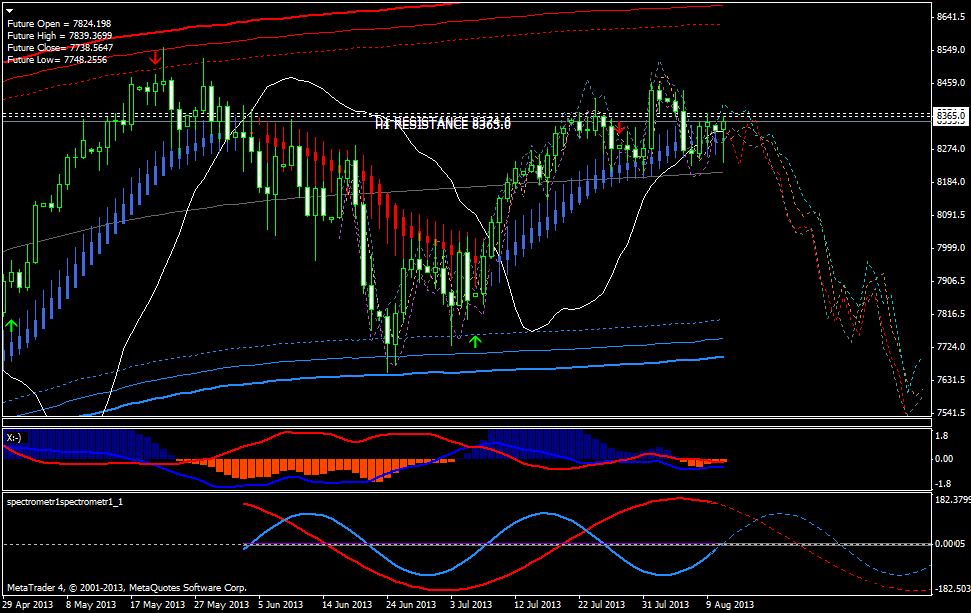Click the 8365.0 current price label
Screen dimensions: 971x613
point(950,116)
